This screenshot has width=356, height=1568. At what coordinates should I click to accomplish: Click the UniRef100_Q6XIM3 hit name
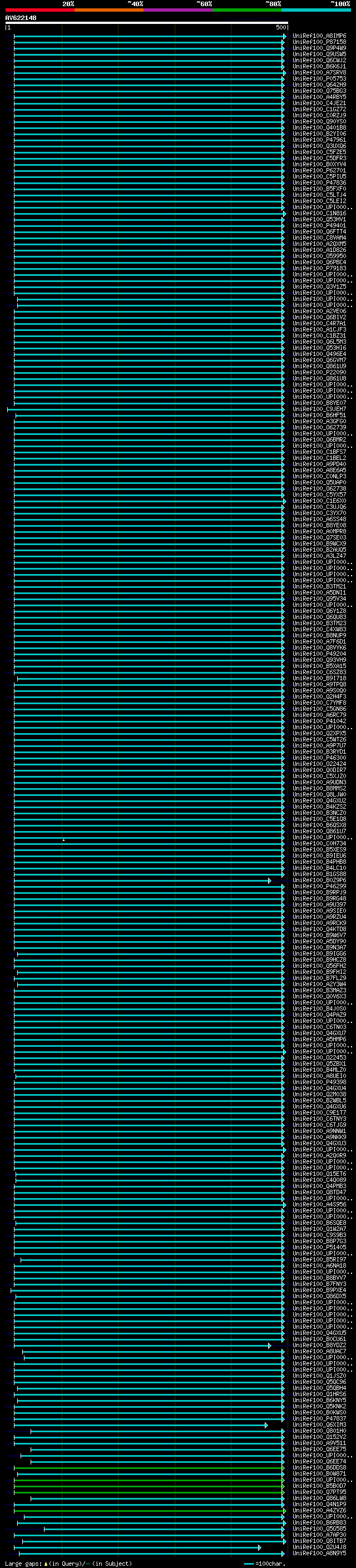tap(319, 1424)
